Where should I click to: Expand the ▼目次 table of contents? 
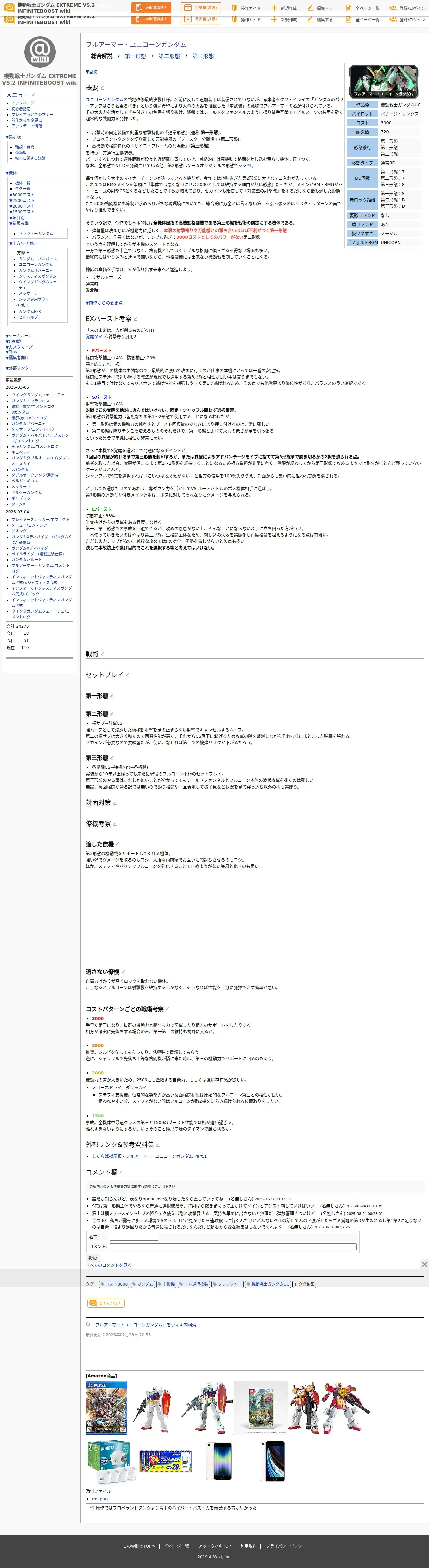(x=91, y=72)
